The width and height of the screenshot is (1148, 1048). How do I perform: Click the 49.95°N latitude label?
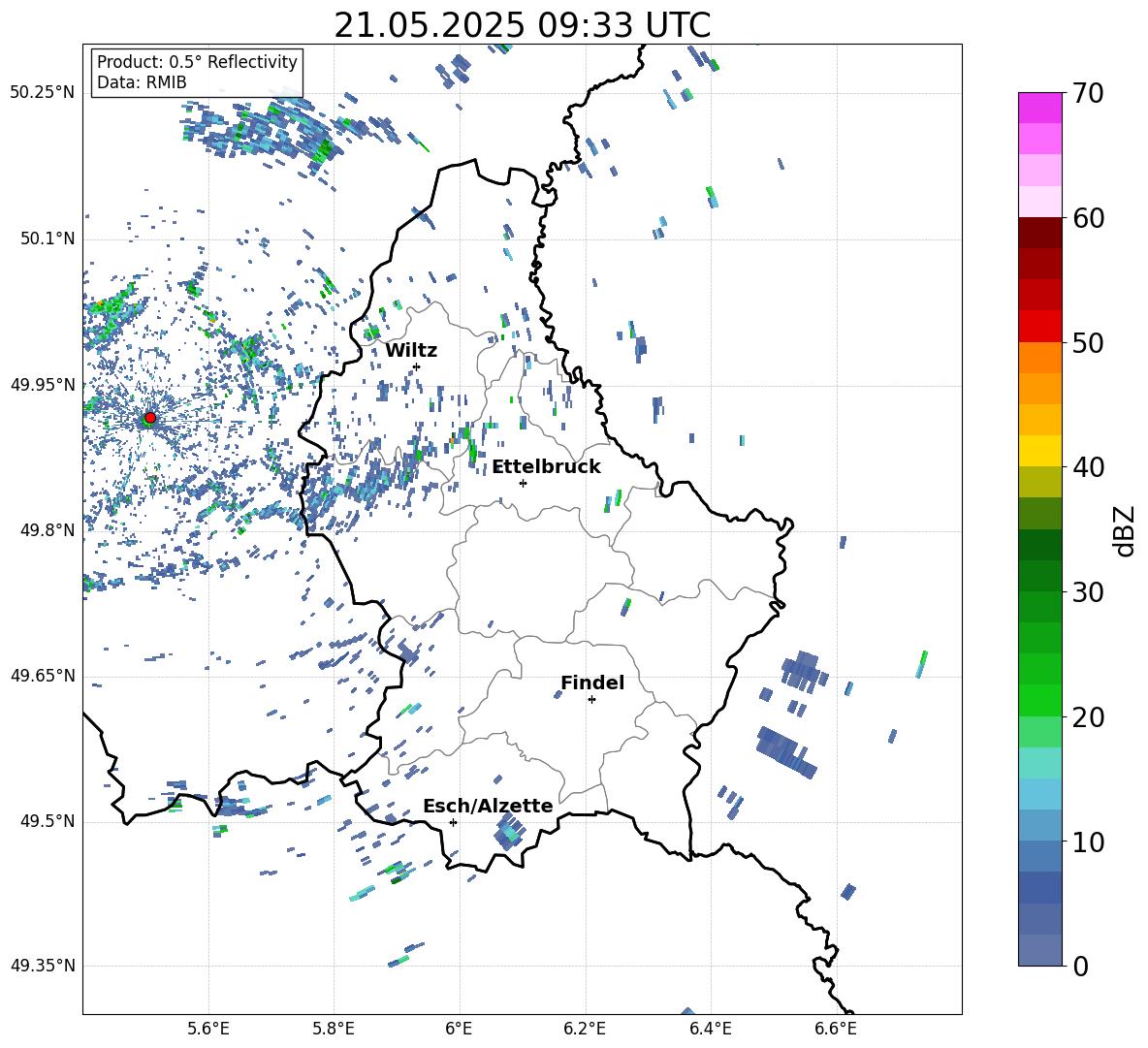(x=43, y=385)
